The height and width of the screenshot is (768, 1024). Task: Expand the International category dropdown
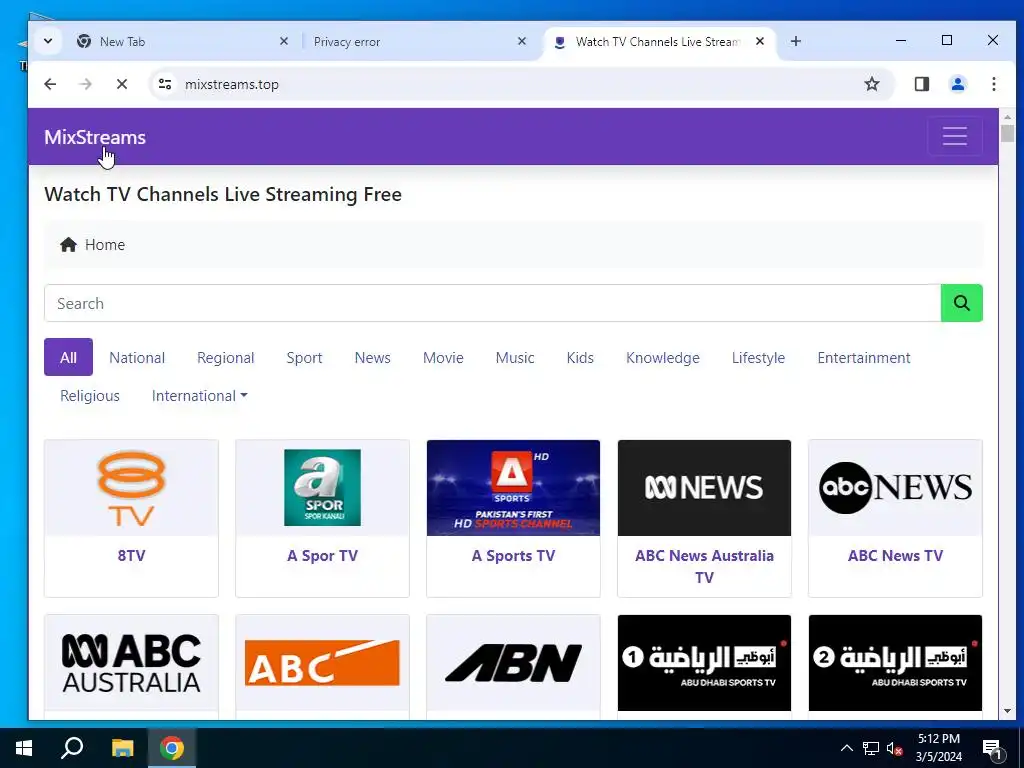(199, 396)
